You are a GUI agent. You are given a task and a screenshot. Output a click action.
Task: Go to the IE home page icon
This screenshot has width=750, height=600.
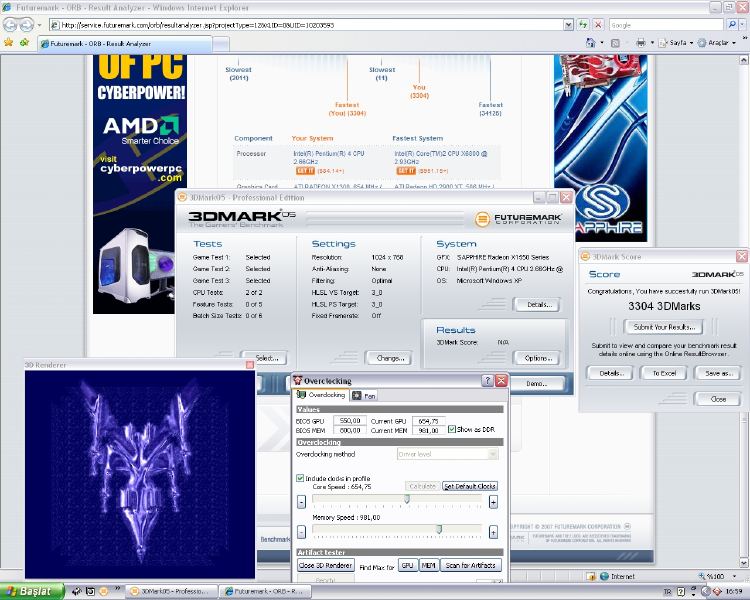click(591, 43)
